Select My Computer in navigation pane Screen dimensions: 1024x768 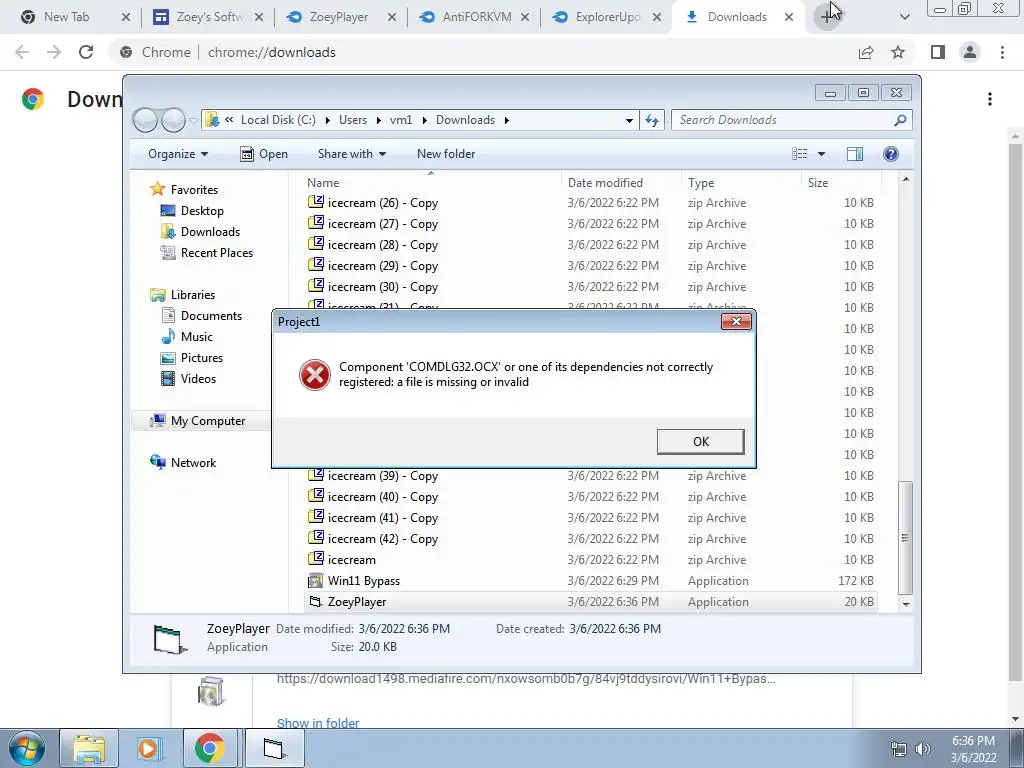click(208, 421)
